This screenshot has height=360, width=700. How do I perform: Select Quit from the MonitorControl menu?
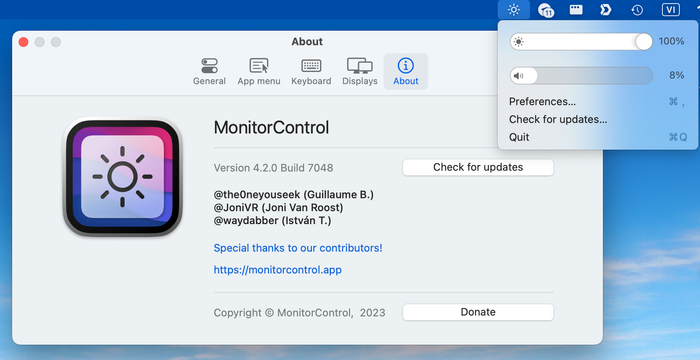pos(598,137)
